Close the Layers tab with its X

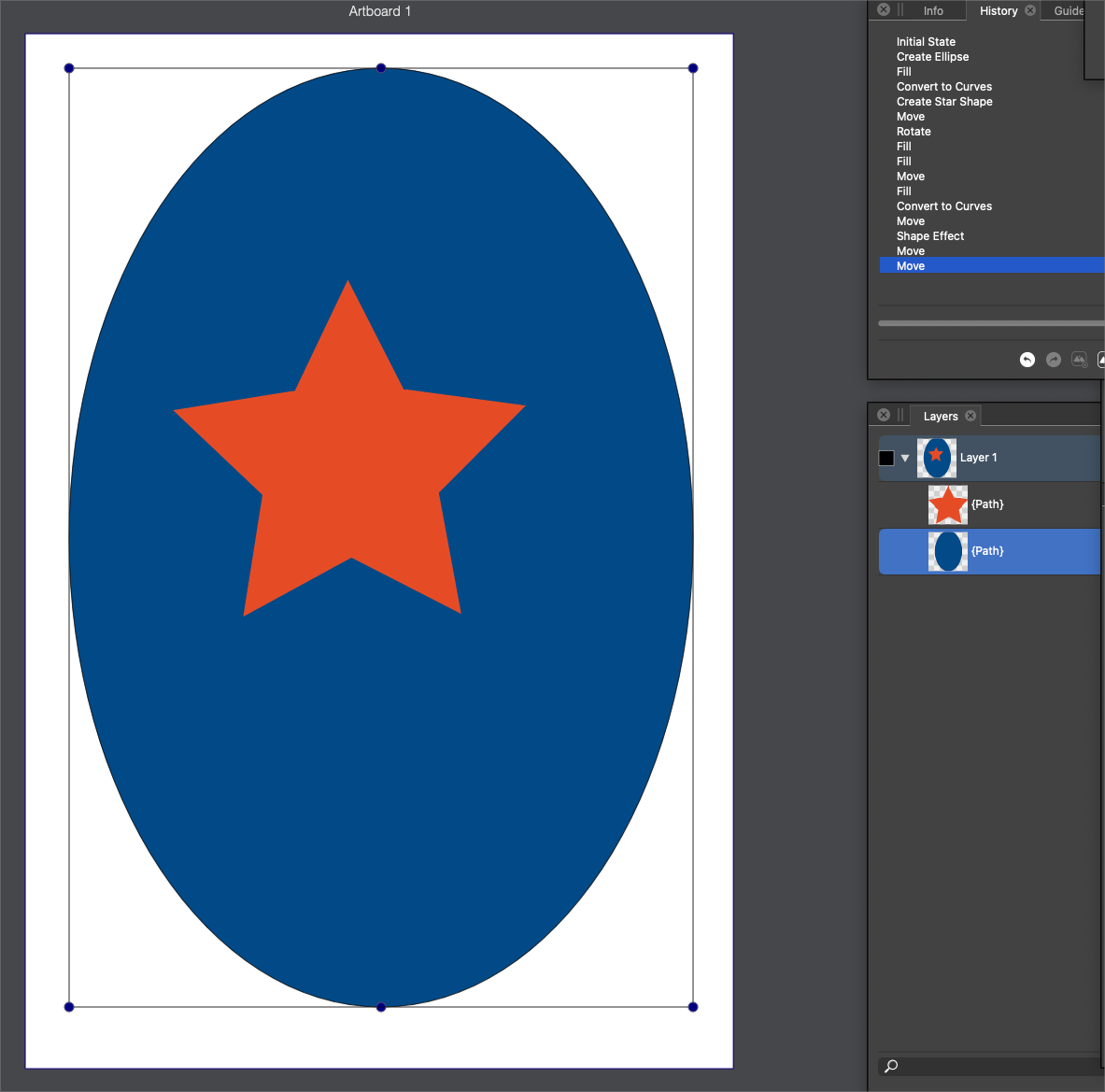click(970, 416)
